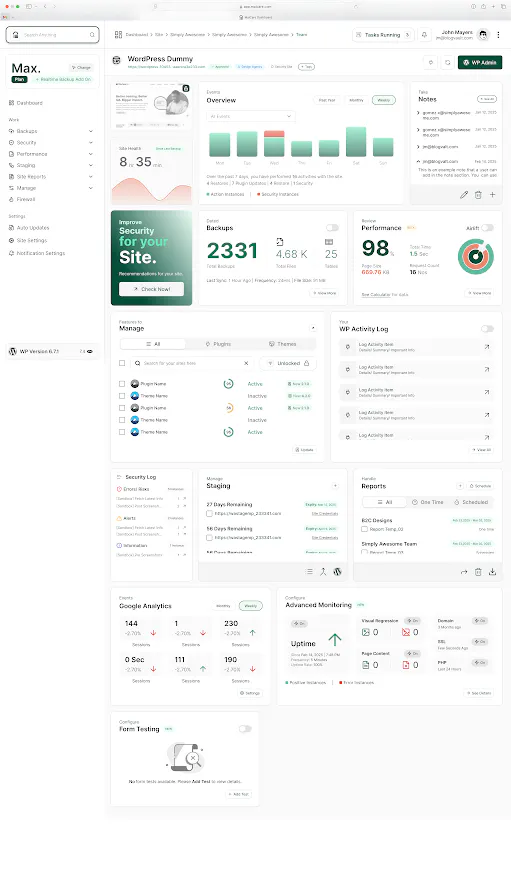511x876 pixels.
Task: Expand Staging in the sidebar
Action: coord(90,165)
